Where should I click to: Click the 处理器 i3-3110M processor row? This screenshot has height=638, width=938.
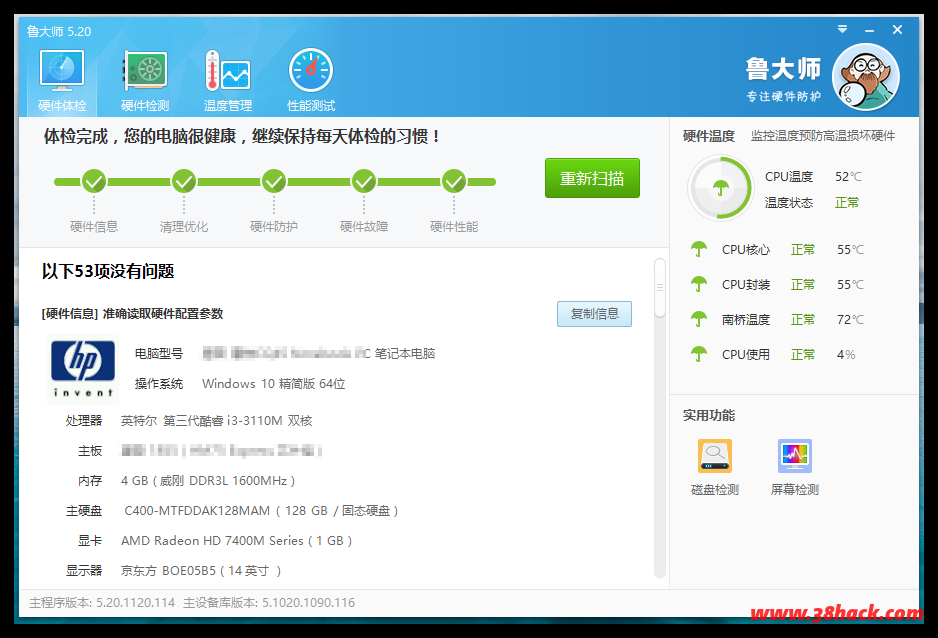pyautogui.click(x=189, y=421)
